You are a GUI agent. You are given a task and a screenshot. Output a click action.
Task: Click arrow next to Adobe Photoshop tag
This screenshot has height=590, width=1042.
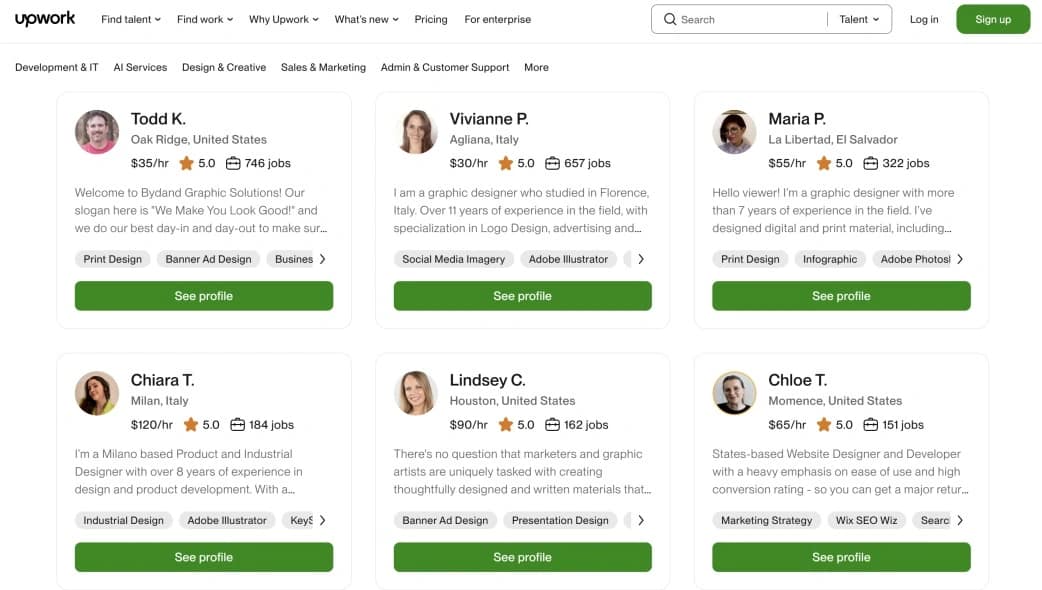point(960,259)
